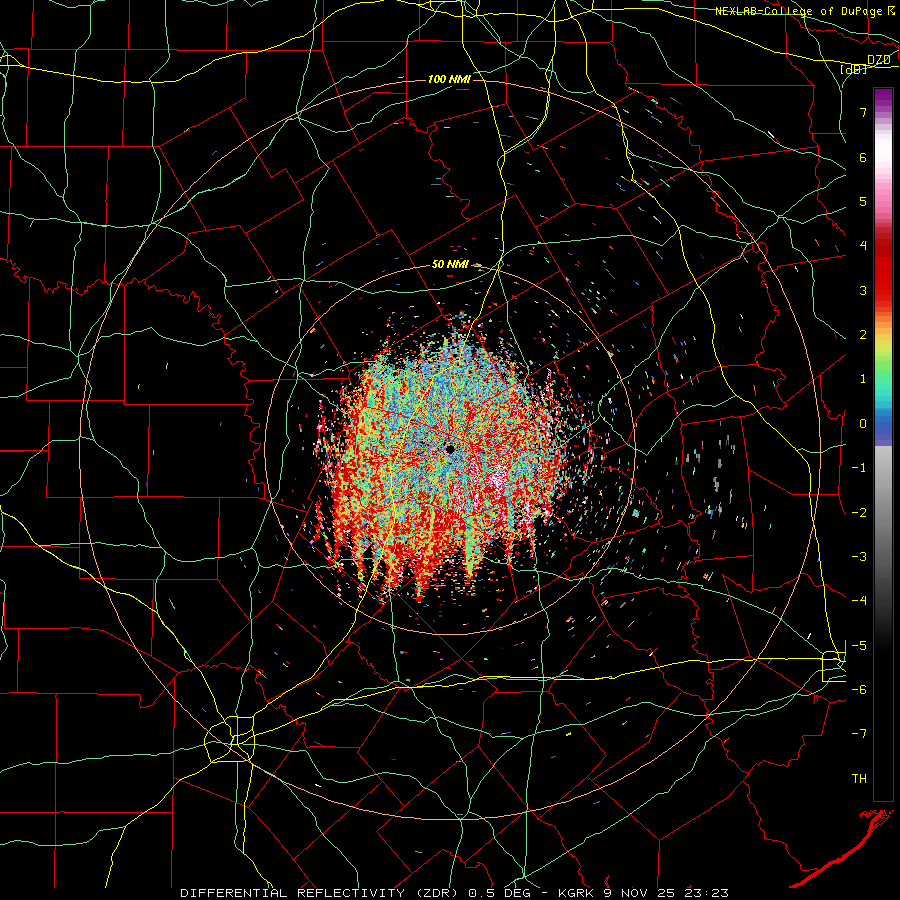Click the black radar site dot at center
Image resolution: width=900 pixels, height=900 pixels.
coord(450,449)
